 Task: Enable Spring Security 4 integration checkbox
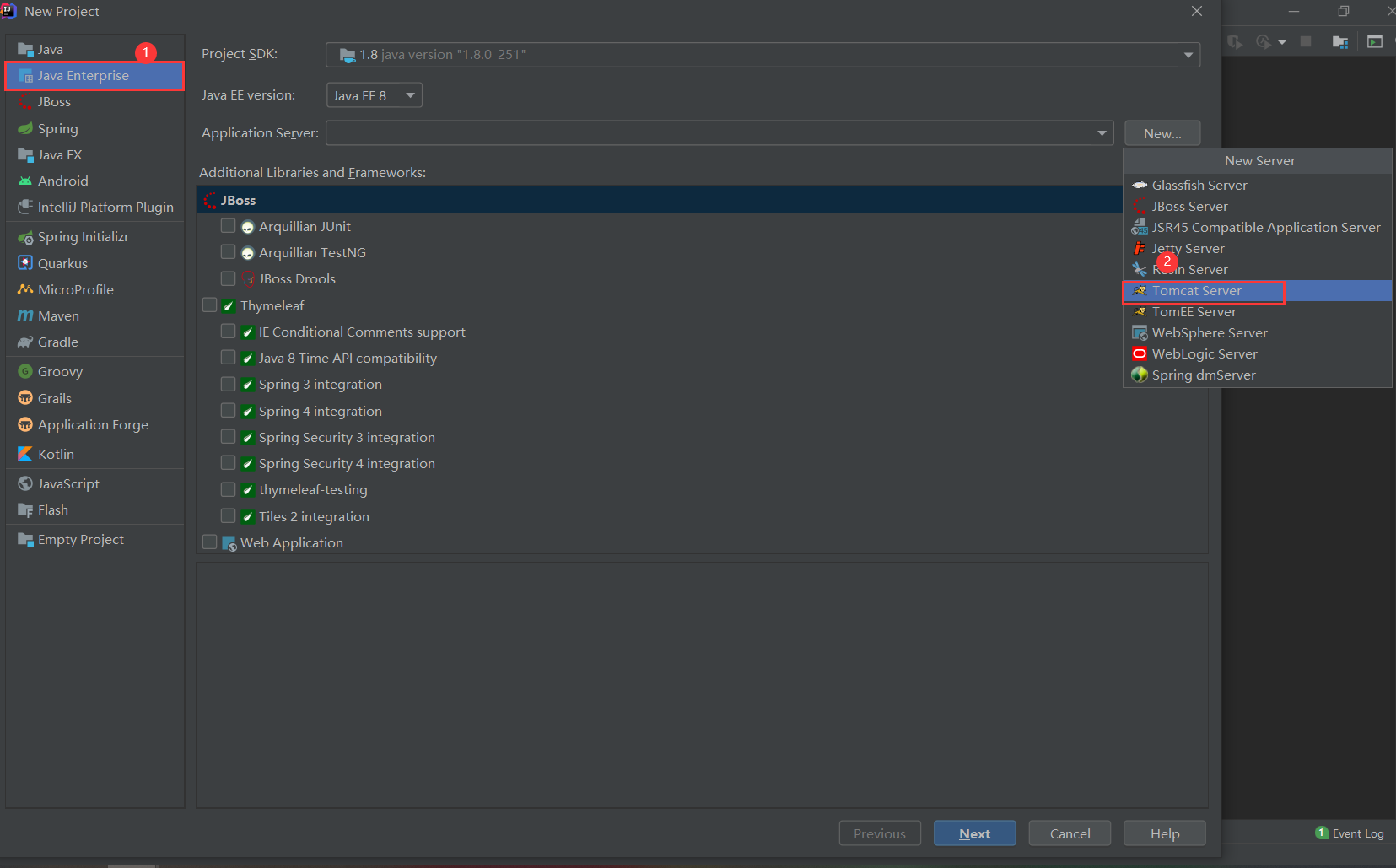coord(228,463)
